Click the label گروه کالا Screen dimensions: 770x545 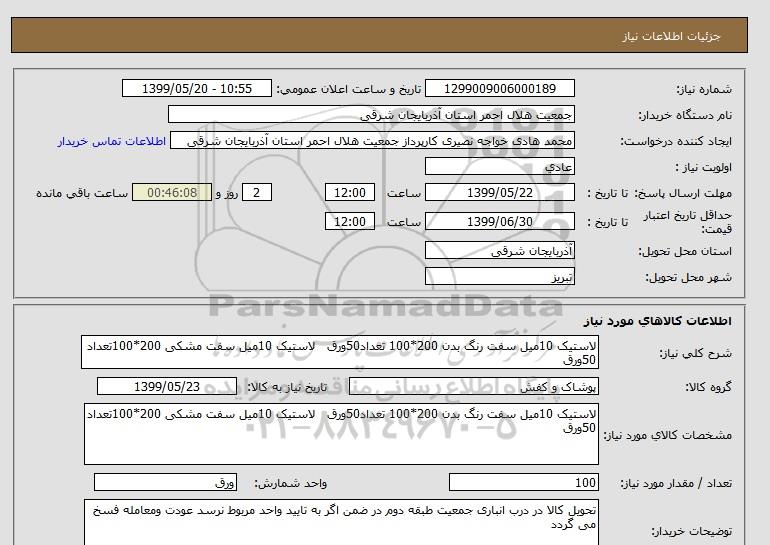pos(708,387)
